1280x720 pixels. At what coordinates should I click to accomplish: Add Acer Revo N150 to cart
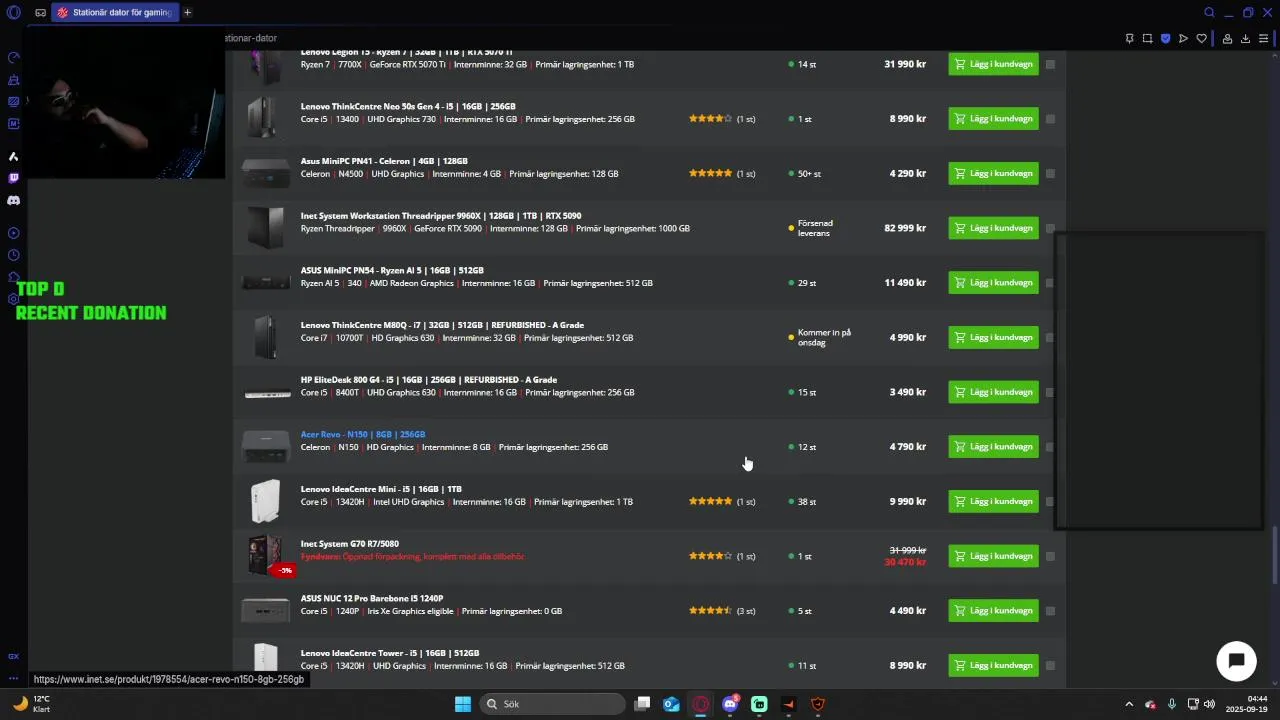(x=993, y=447)
